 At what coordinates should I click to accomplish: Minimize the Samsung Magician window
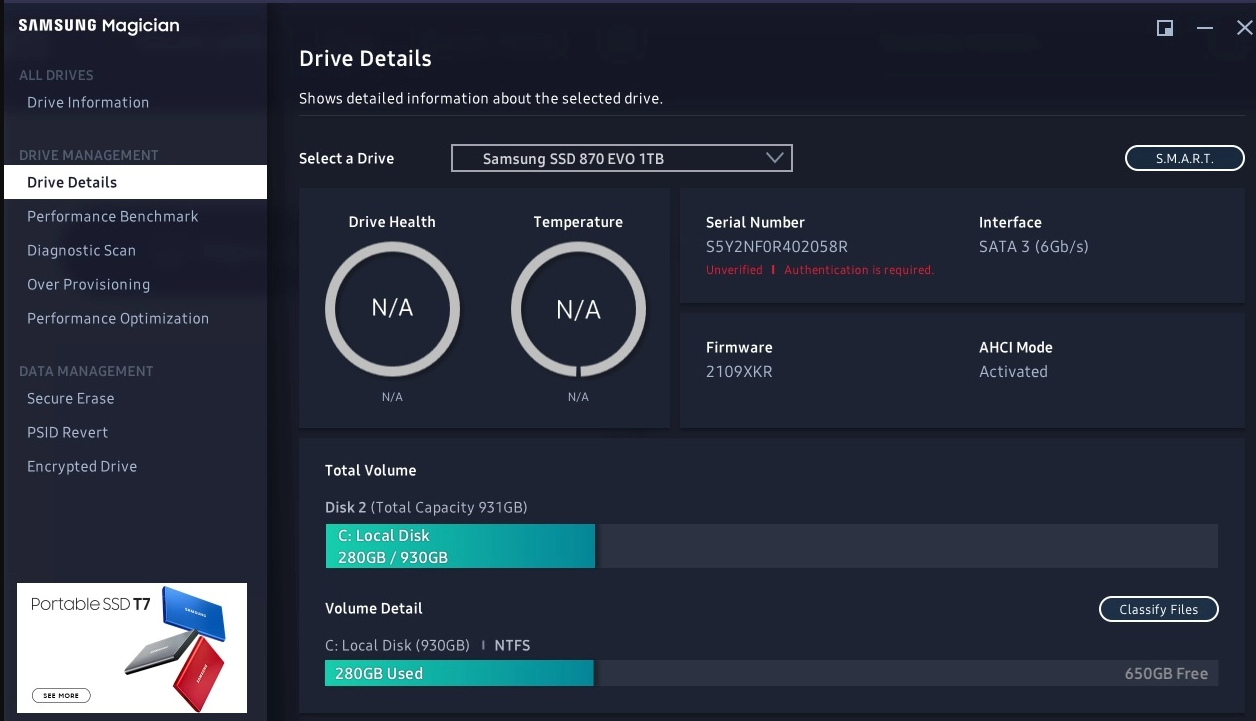click(x=1205, y=28)
